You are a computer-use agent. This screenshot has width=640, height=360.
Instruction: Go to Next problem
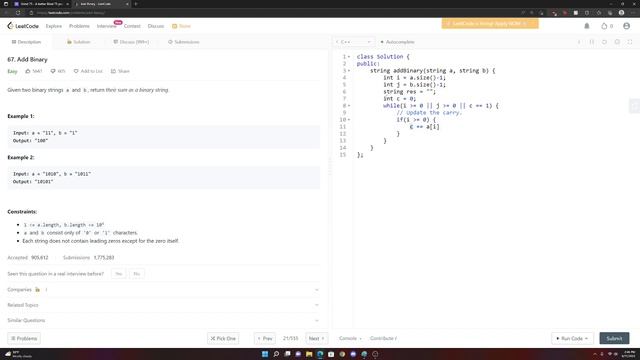(316, 338)
